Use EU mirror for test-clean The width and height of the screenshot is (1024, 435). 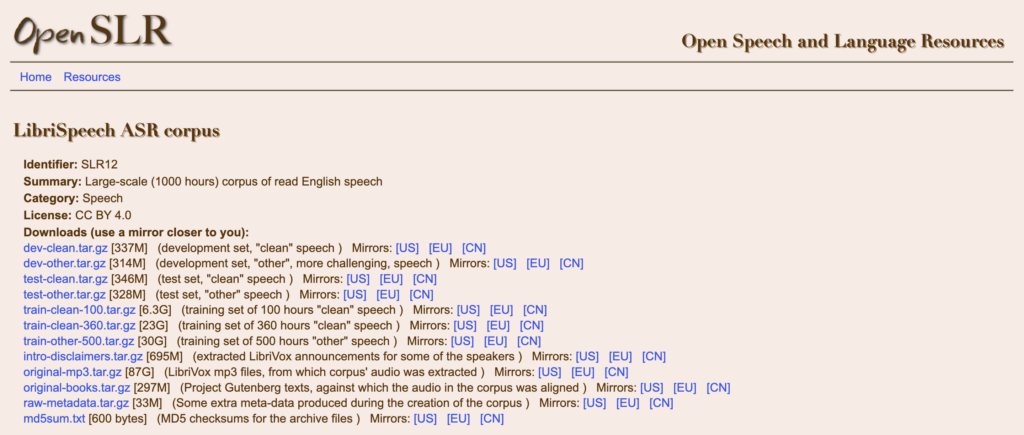tap(391, 280)
